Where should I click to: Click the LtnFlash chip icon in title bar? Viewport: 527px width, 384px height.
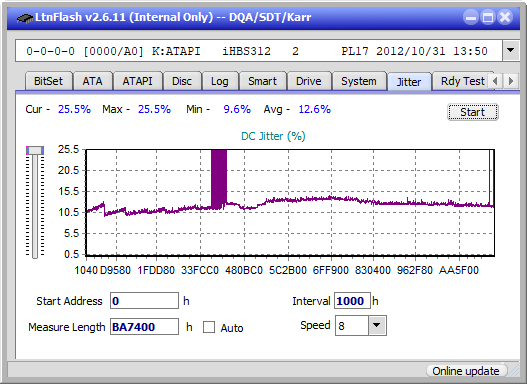[25, 17]
